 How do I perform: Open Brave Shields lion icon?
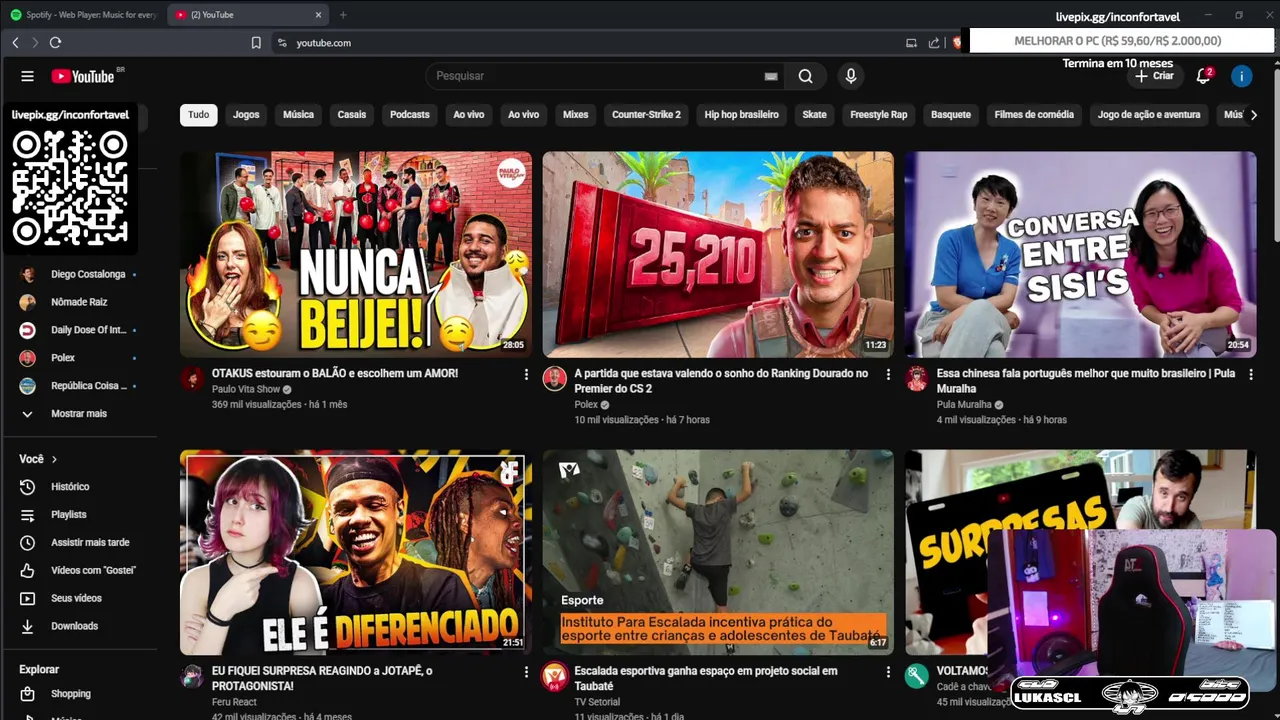pos(957,43)
